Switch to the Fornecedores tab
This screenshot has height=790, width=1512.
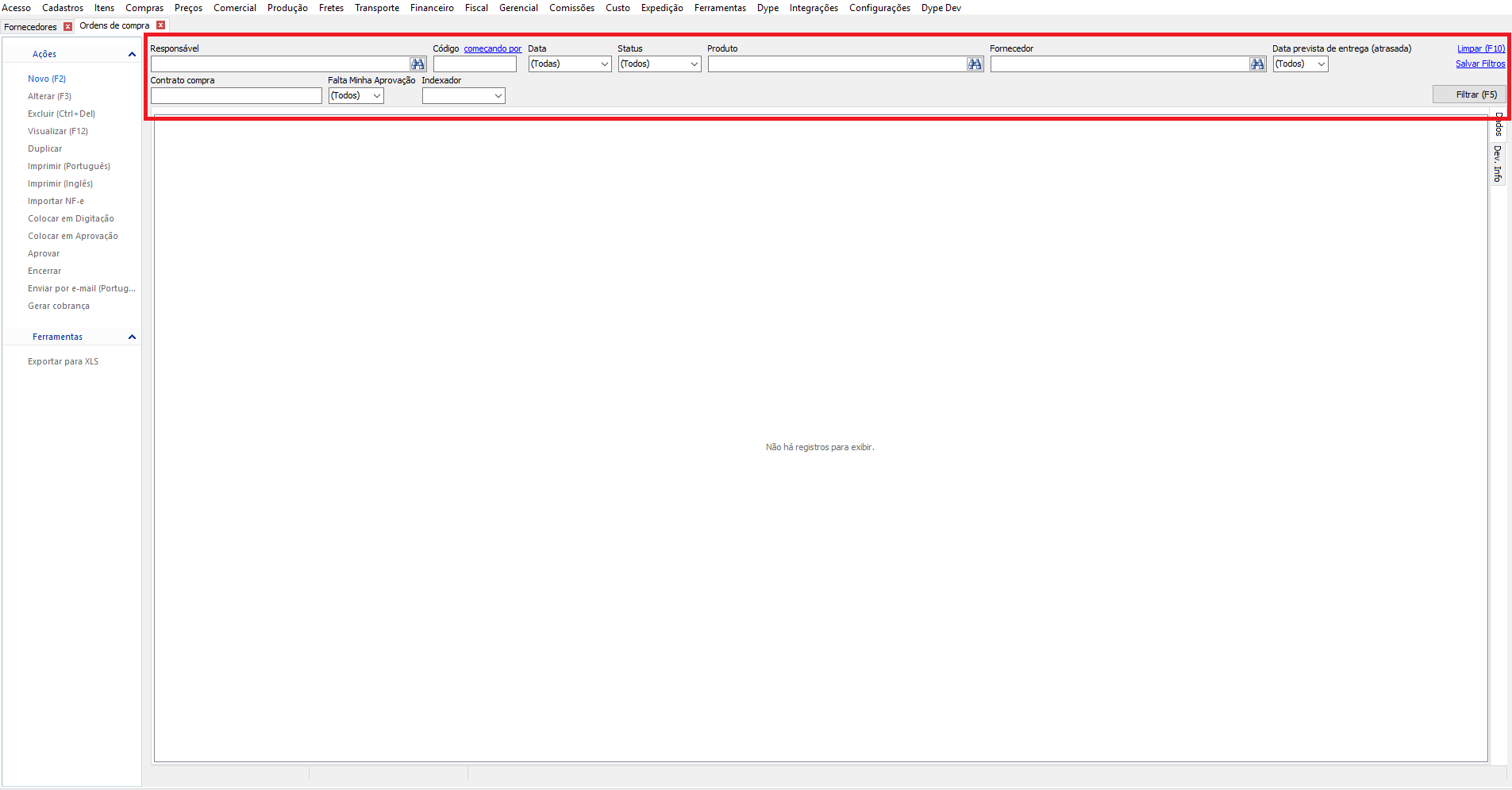pyautogui.click(x=30, y=27)
